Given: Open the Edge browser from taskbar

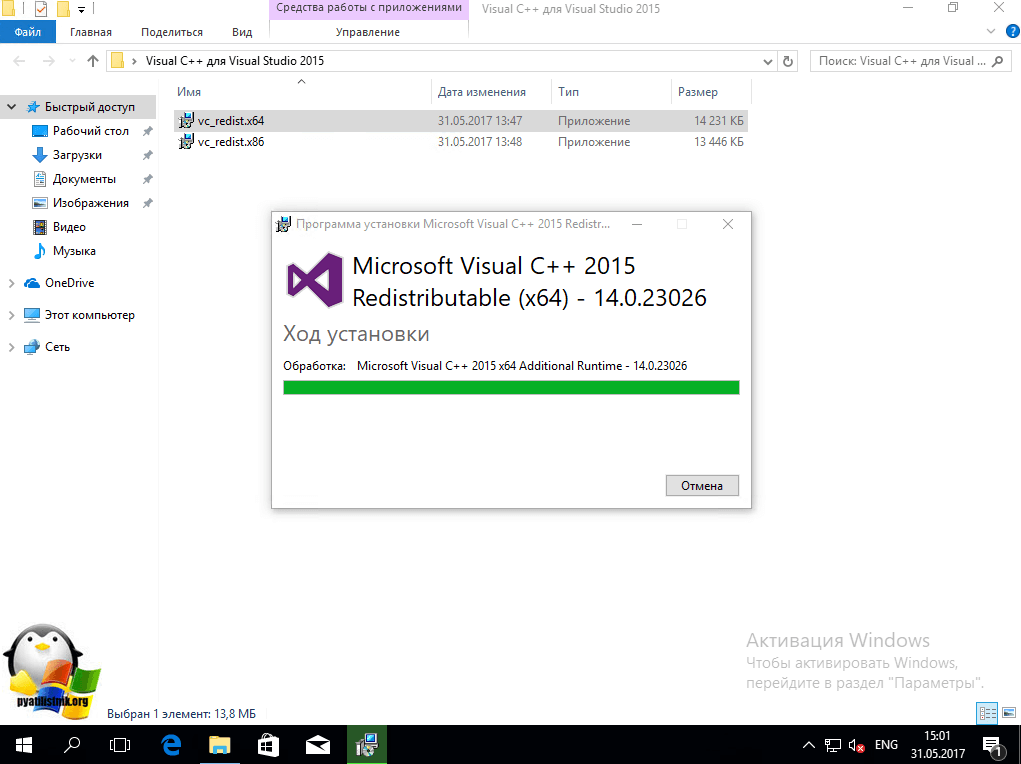Looking at the screenshot, I should pyautogui.click(x=171, y=745).
